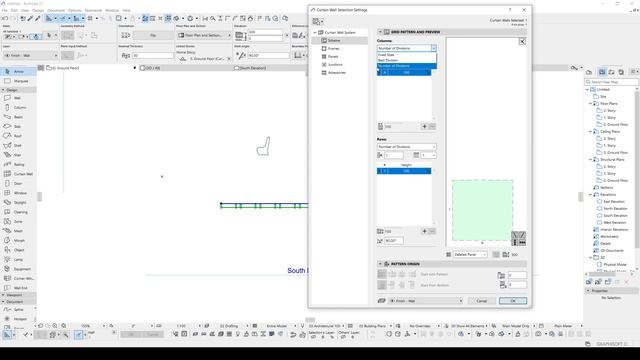The image size is (640, 360).
Task: Select the Door tool
Action: 18,183
